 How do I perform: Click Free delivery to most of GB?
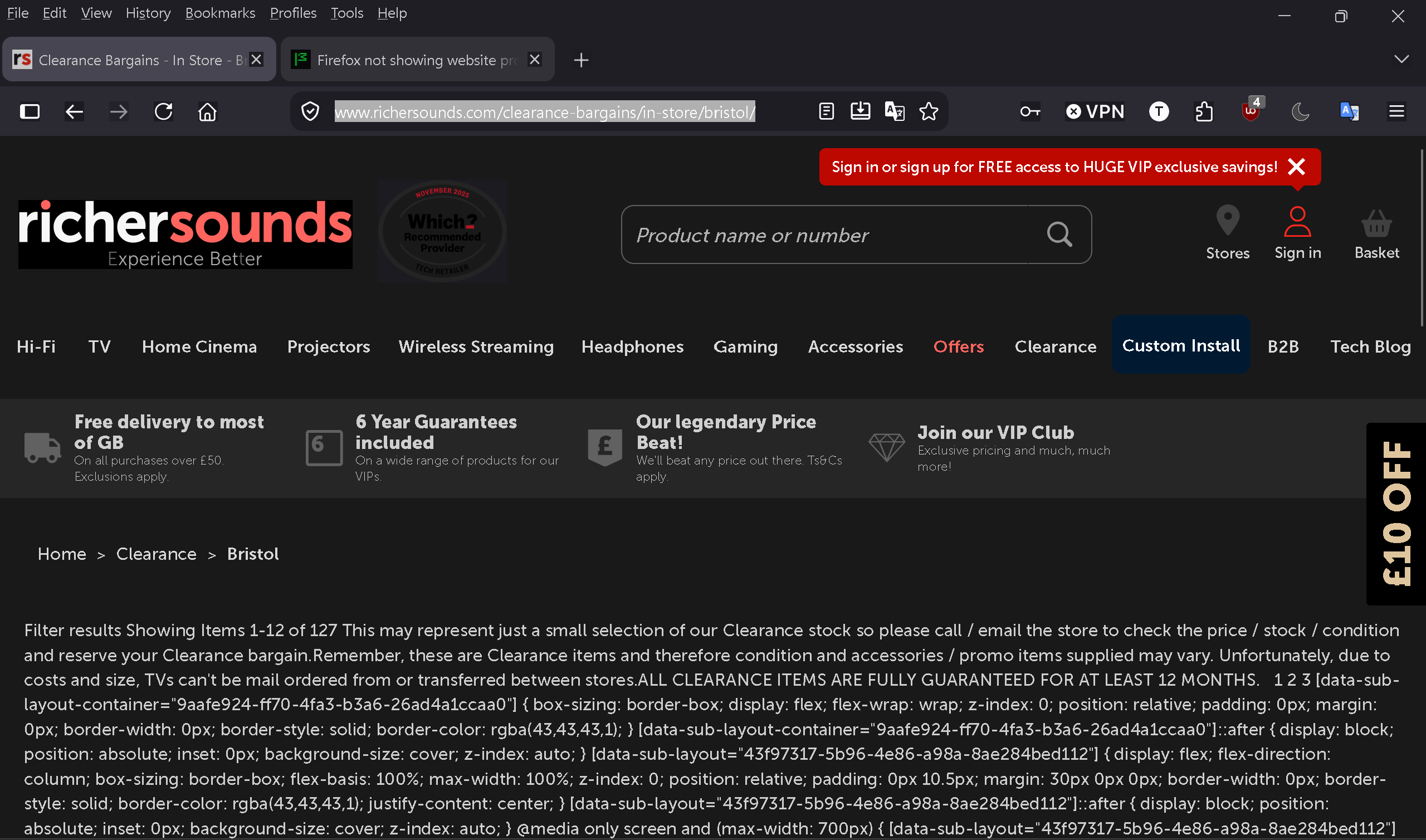169,432
